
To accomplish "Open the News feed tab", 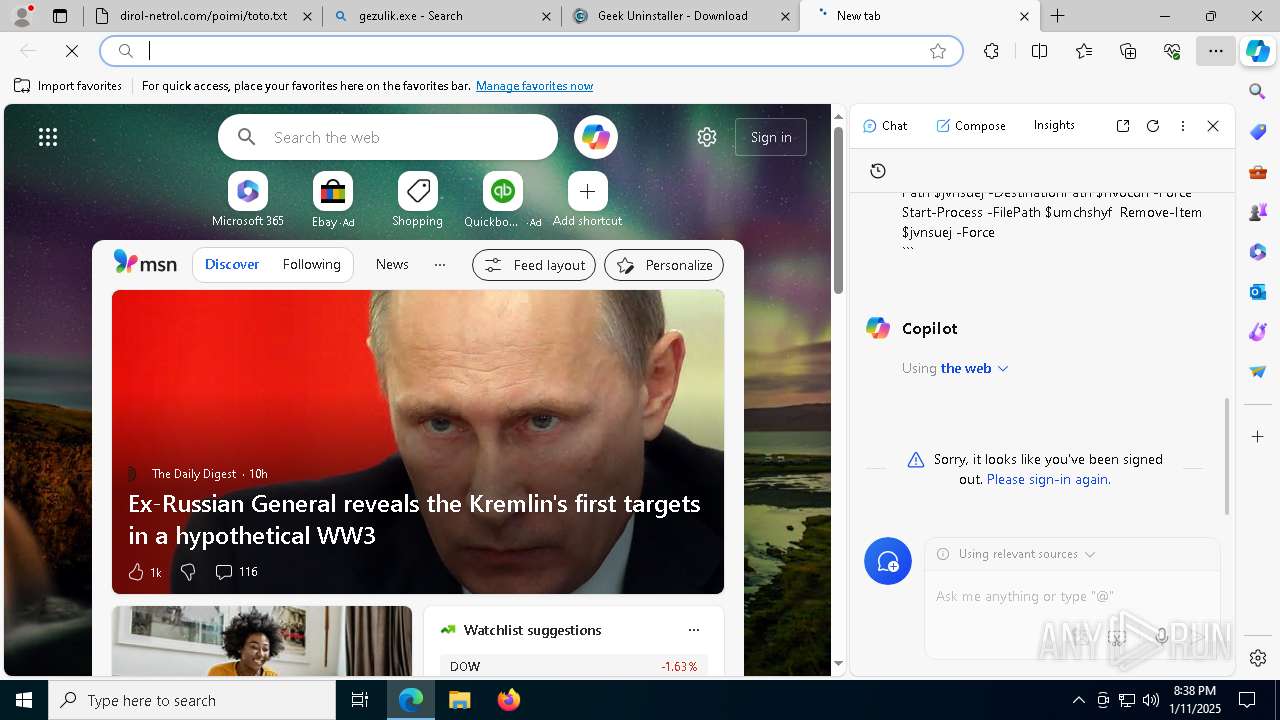I will [392, 264].
